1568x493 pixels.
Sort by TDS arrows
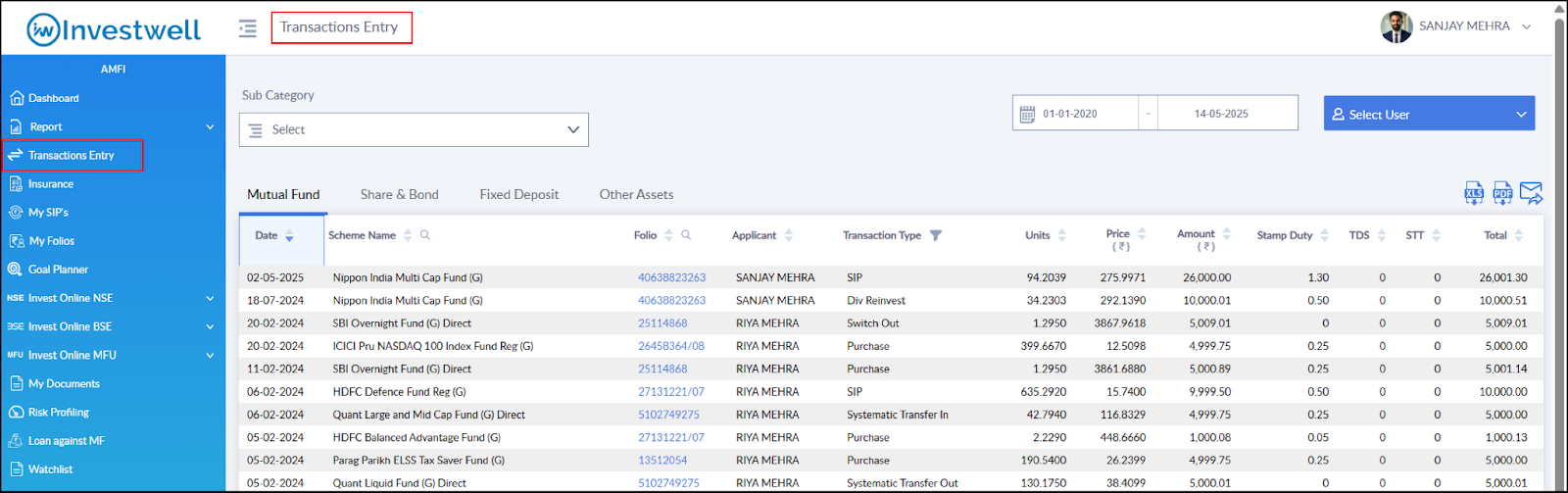coord(1381,235)
